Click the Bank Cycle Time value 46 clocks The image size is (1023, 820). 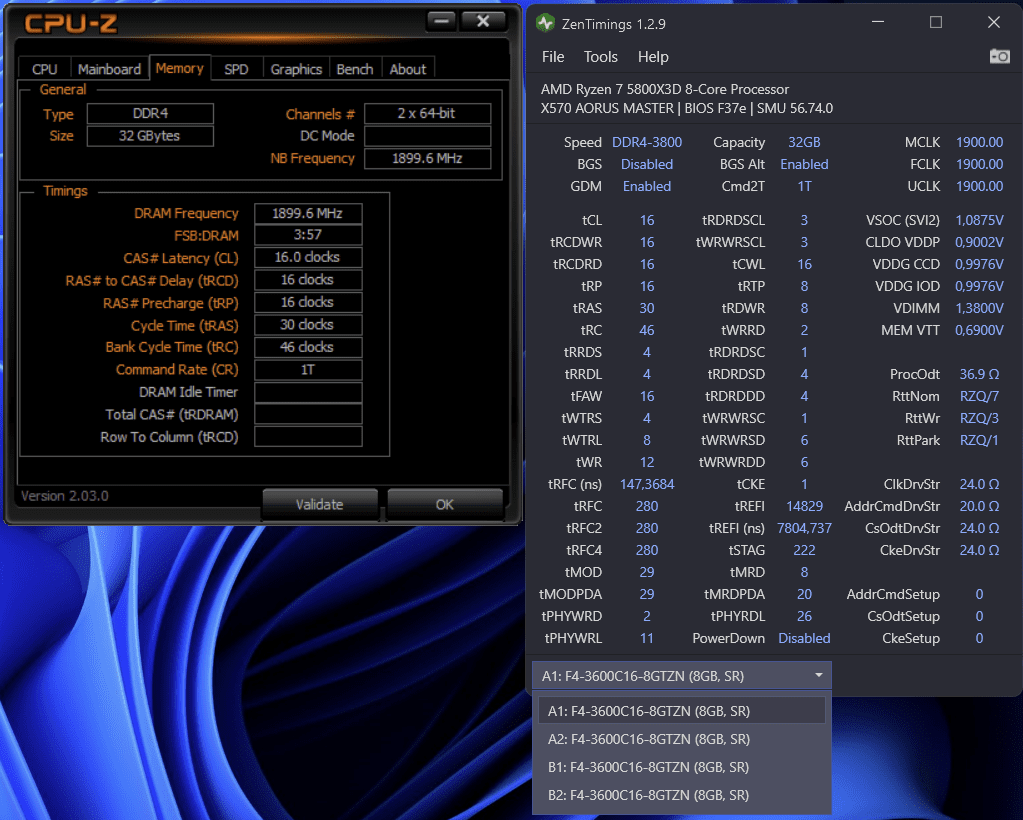[308, 347]
